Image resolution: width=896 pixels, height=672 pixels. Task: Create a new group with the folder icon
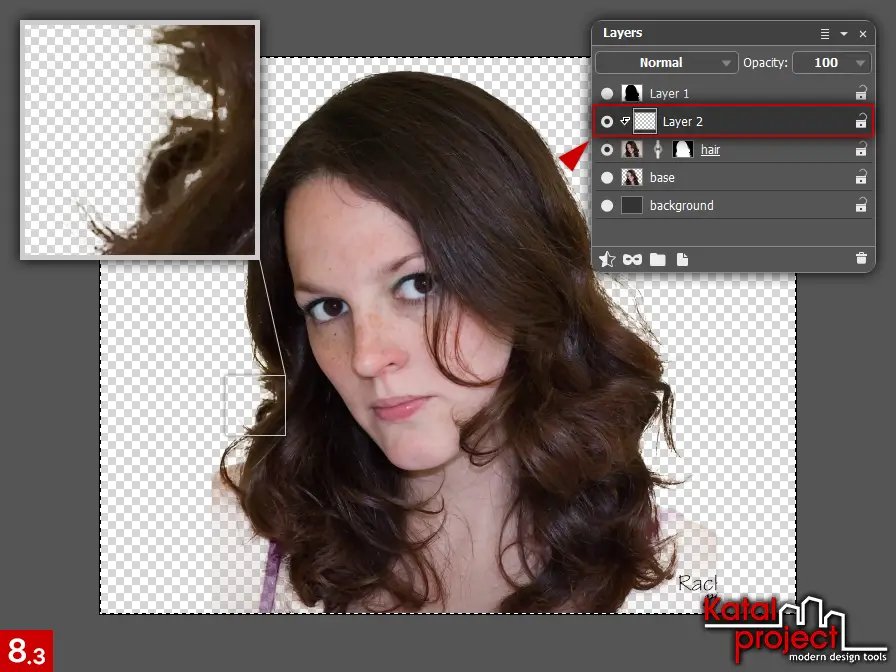click(657, 259)
